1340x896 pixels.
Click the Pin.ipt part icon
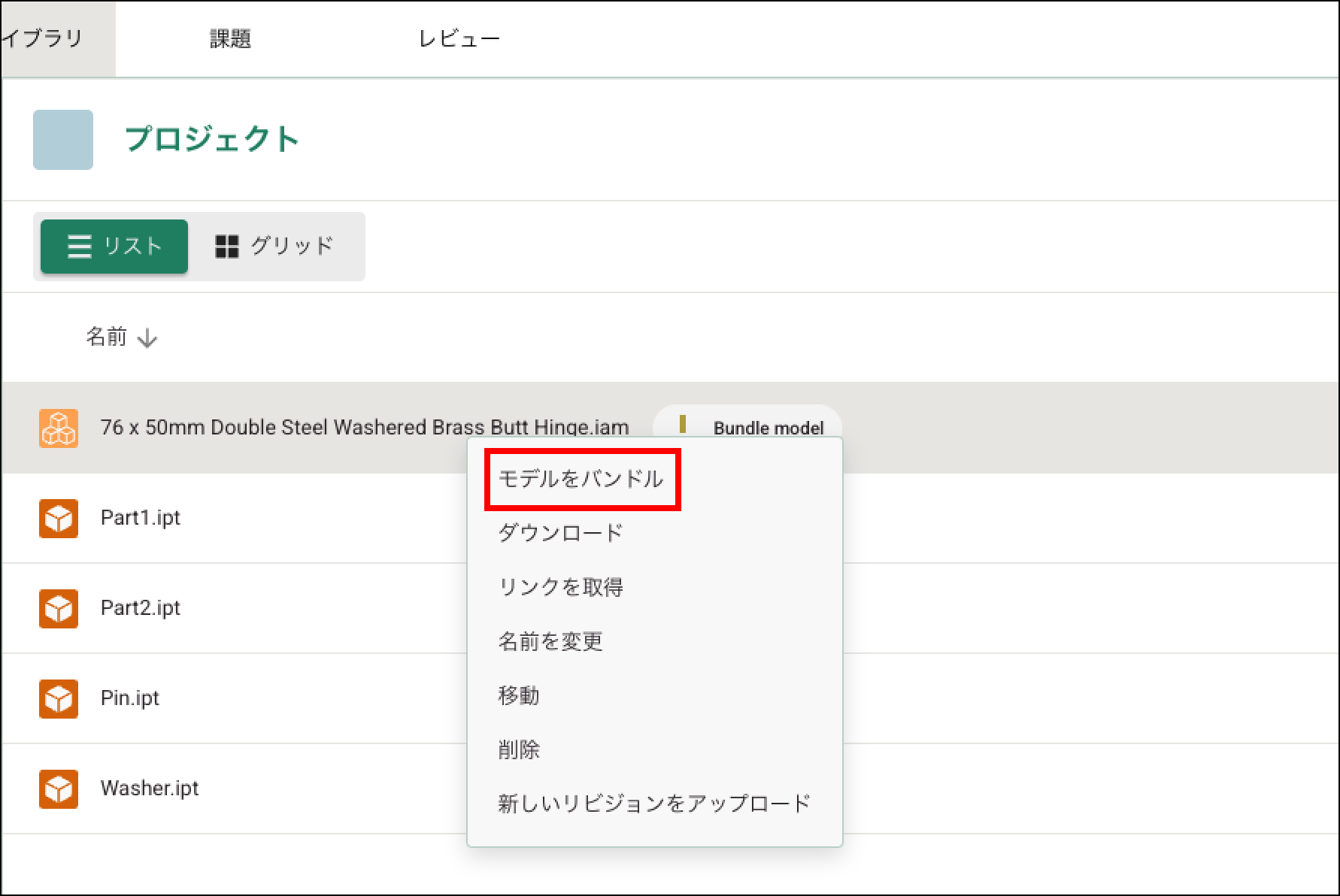tap(59, 698)
